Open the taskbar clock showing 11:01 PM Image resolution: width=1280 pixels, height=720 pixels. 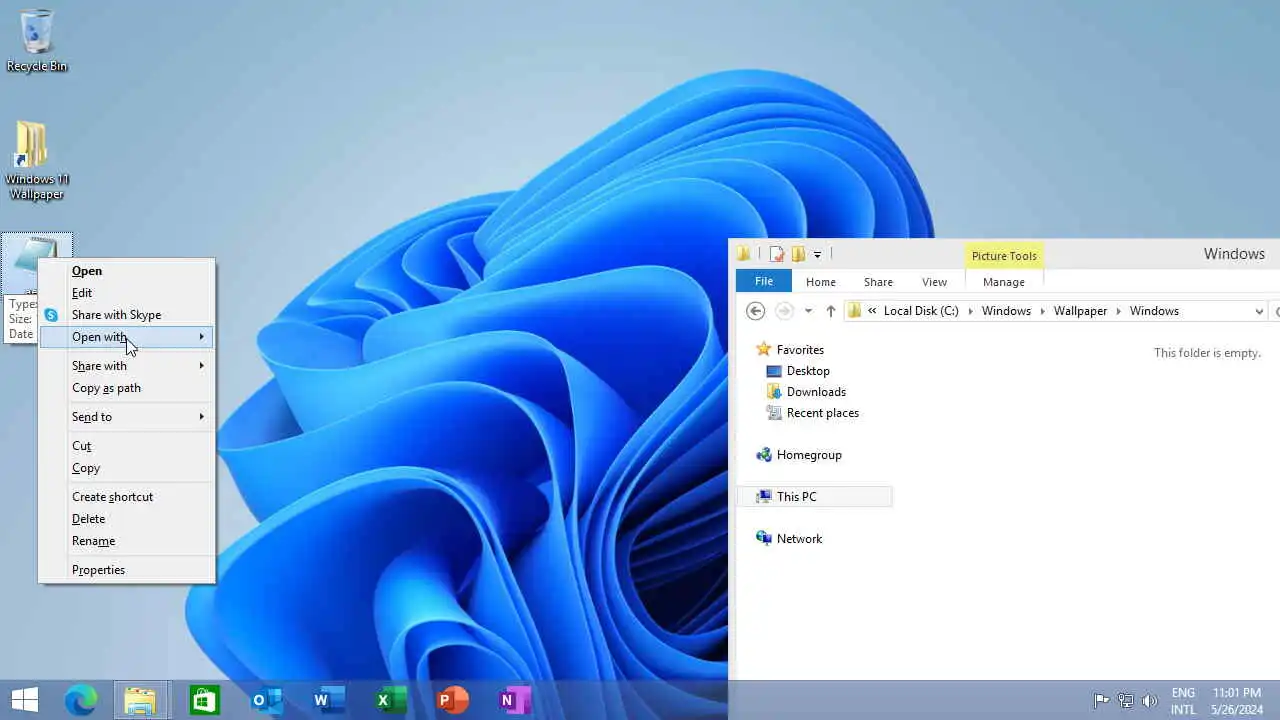tap(1236, 701)
